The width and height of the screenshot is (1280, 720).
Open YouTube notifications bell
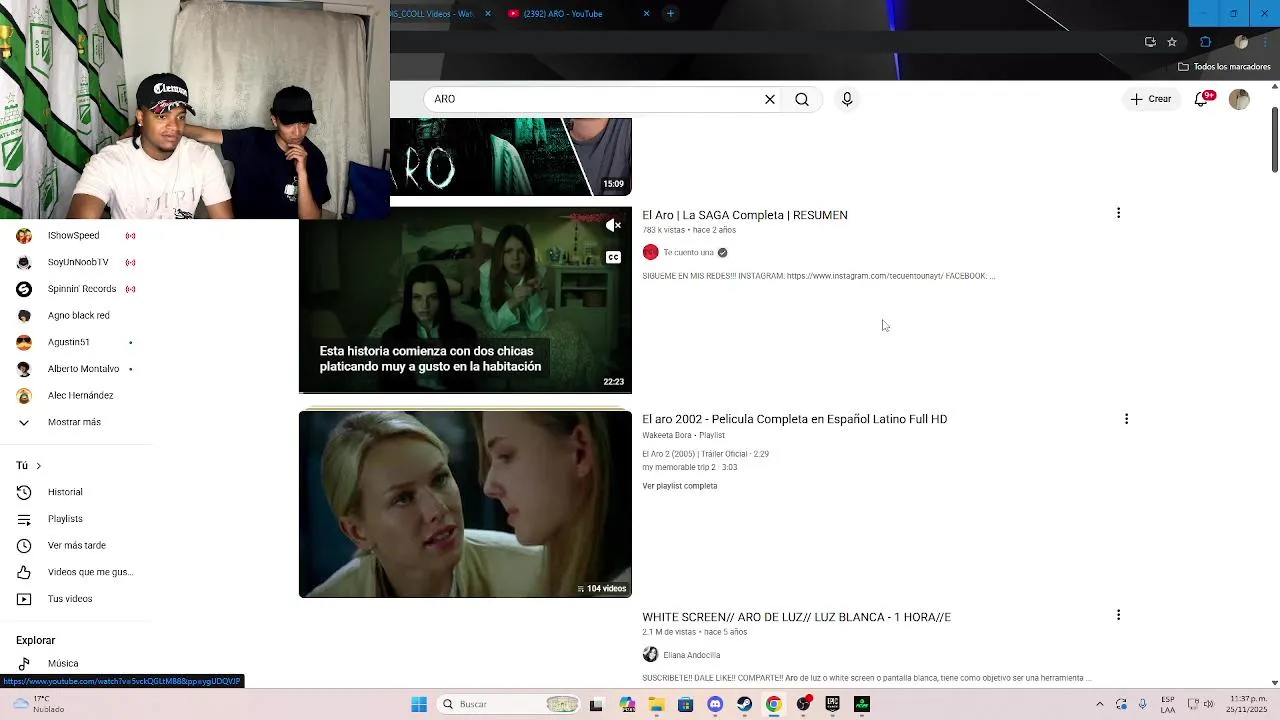click(x=1202, y=99)
